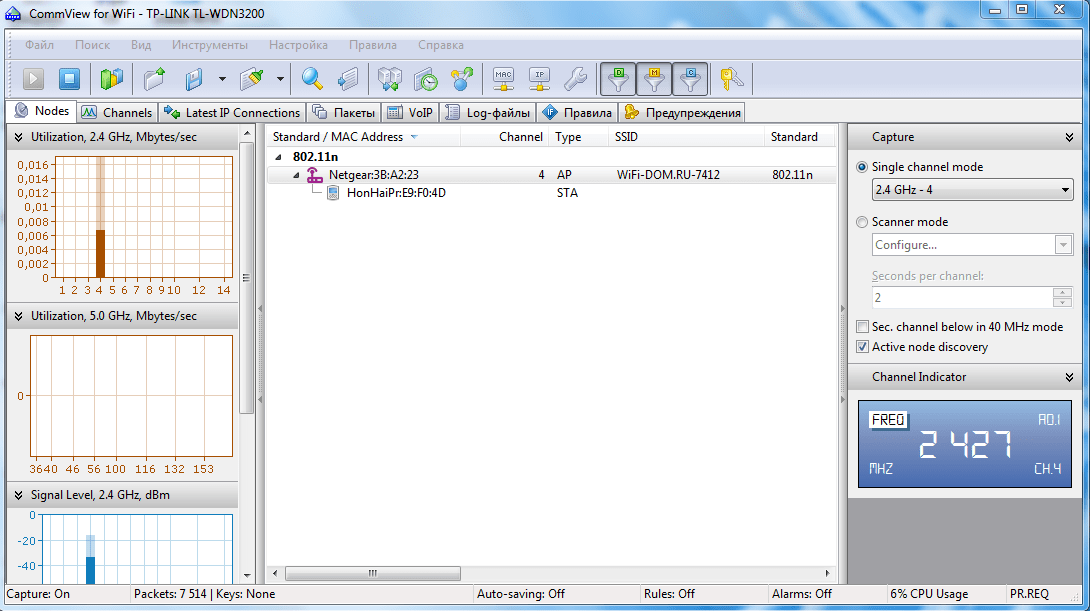1090x611 pixels.
Task: Switch to the Channels tab
Action: (x=117, y=112)
